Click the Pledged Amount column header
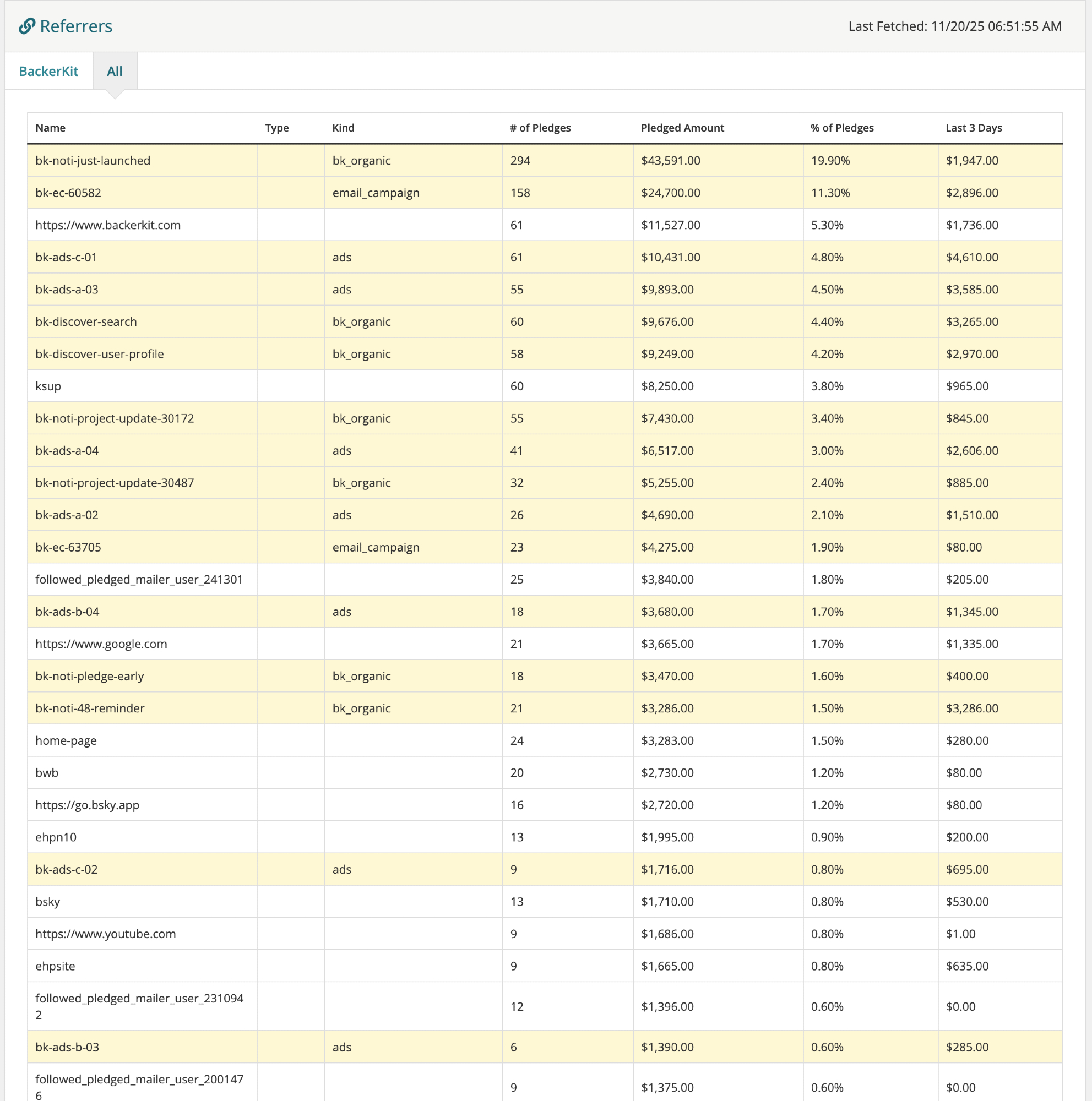Screen dimensions: 1092x1101 coord(682,128)
